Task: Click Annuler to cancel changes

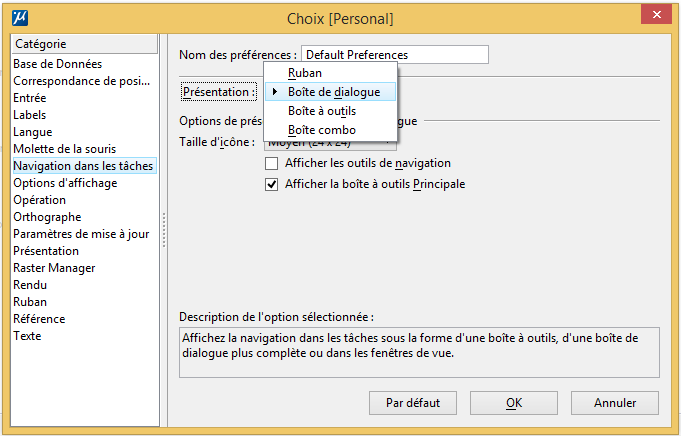Action: (x=615, y=403)
